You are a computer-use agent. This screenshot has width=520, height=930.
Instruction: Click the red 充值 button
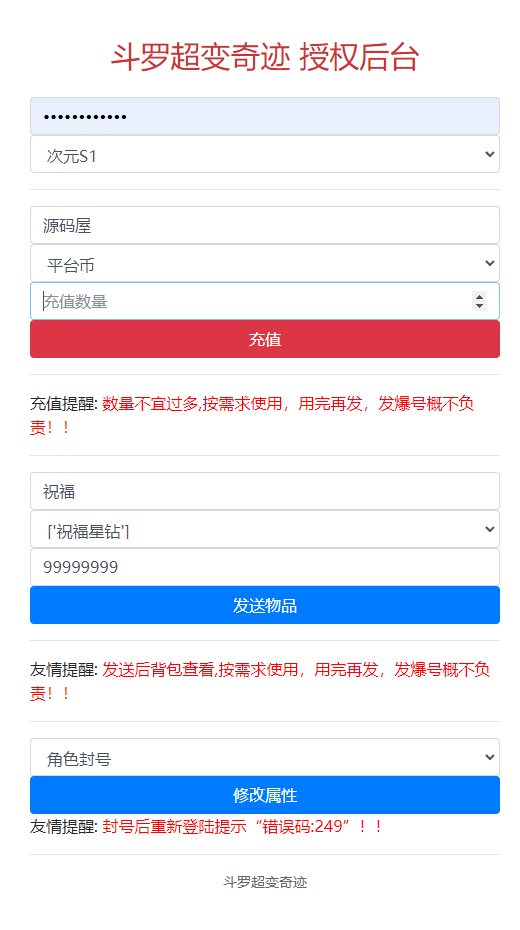coord(264,339)
